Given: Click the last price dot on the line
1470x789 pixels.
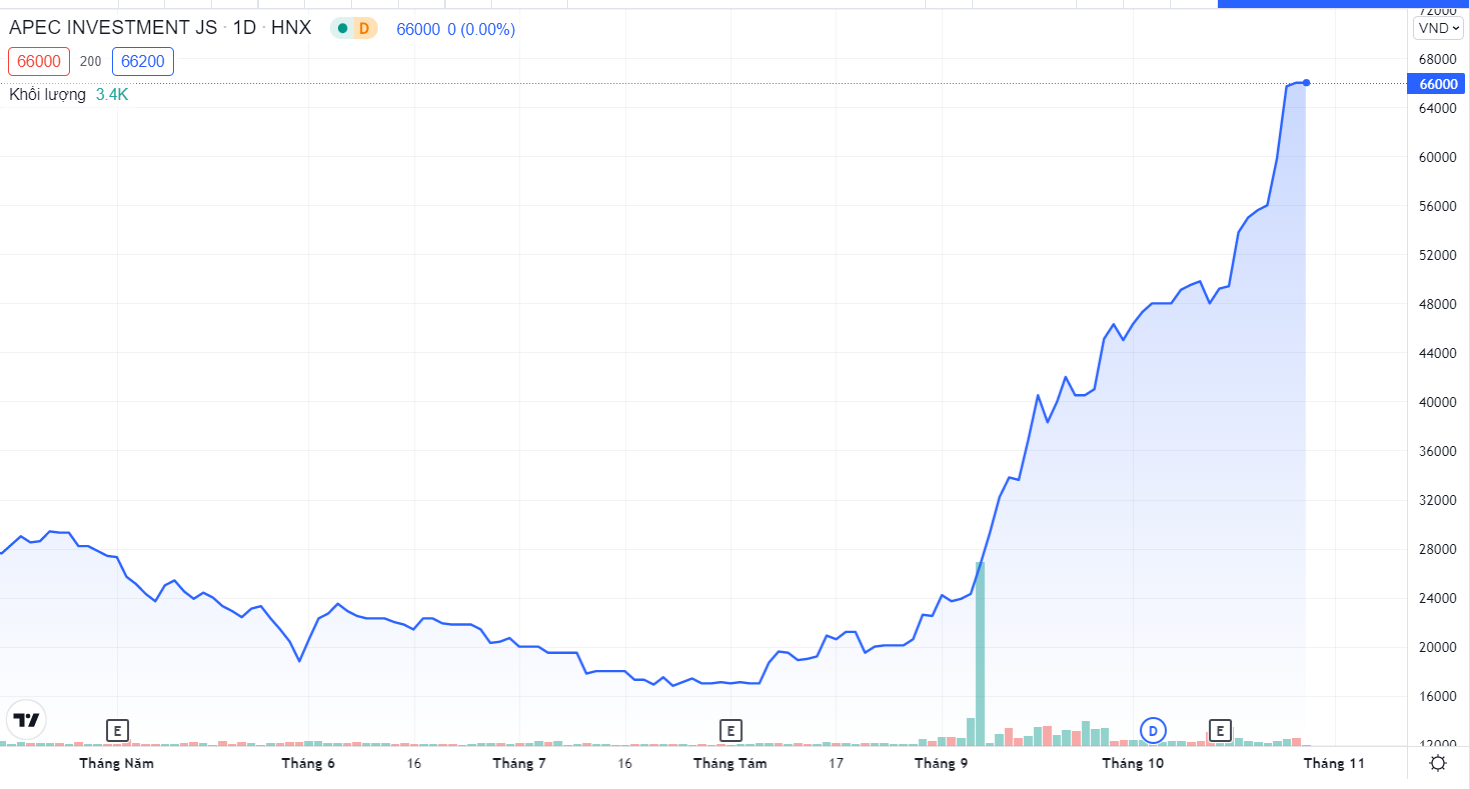Looking at the screenshot, I should (x=1306, y=82).
